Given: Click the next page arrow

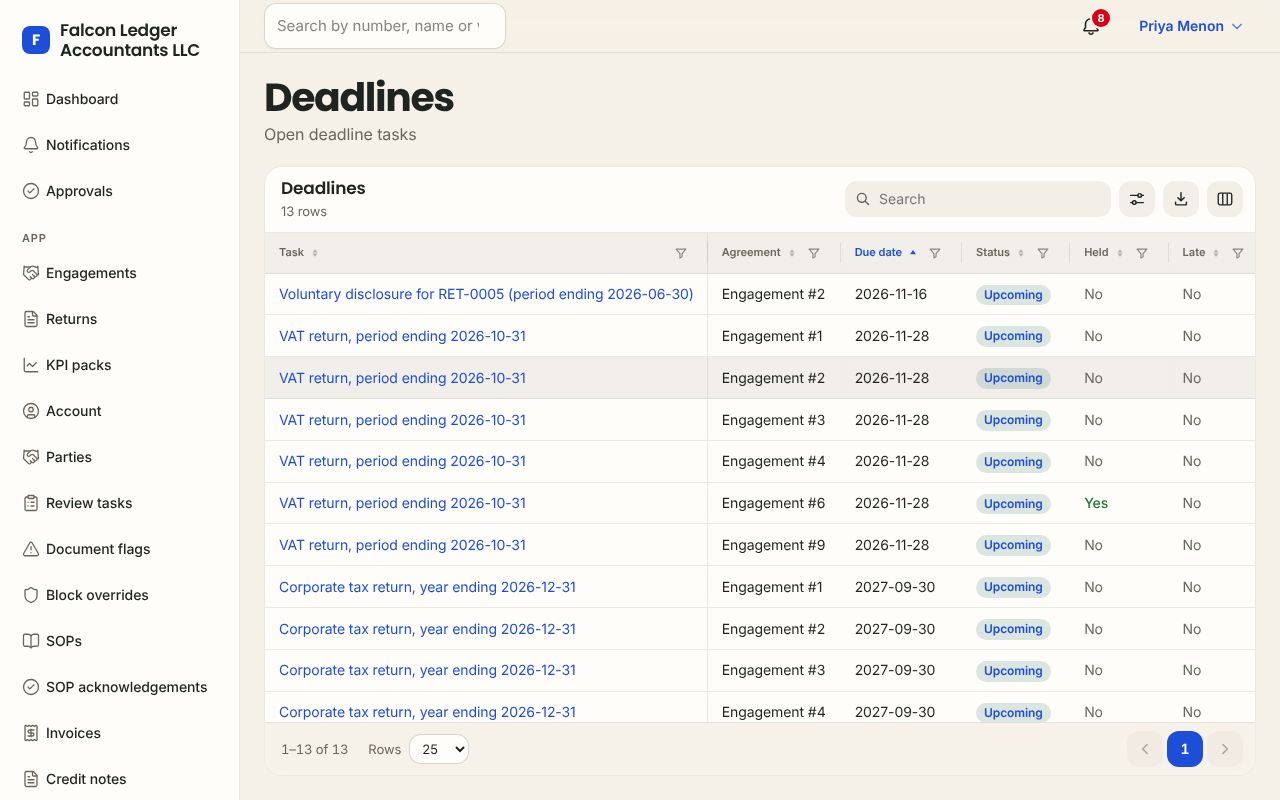Looking at the screenshot, I should tap(1225, 749).
